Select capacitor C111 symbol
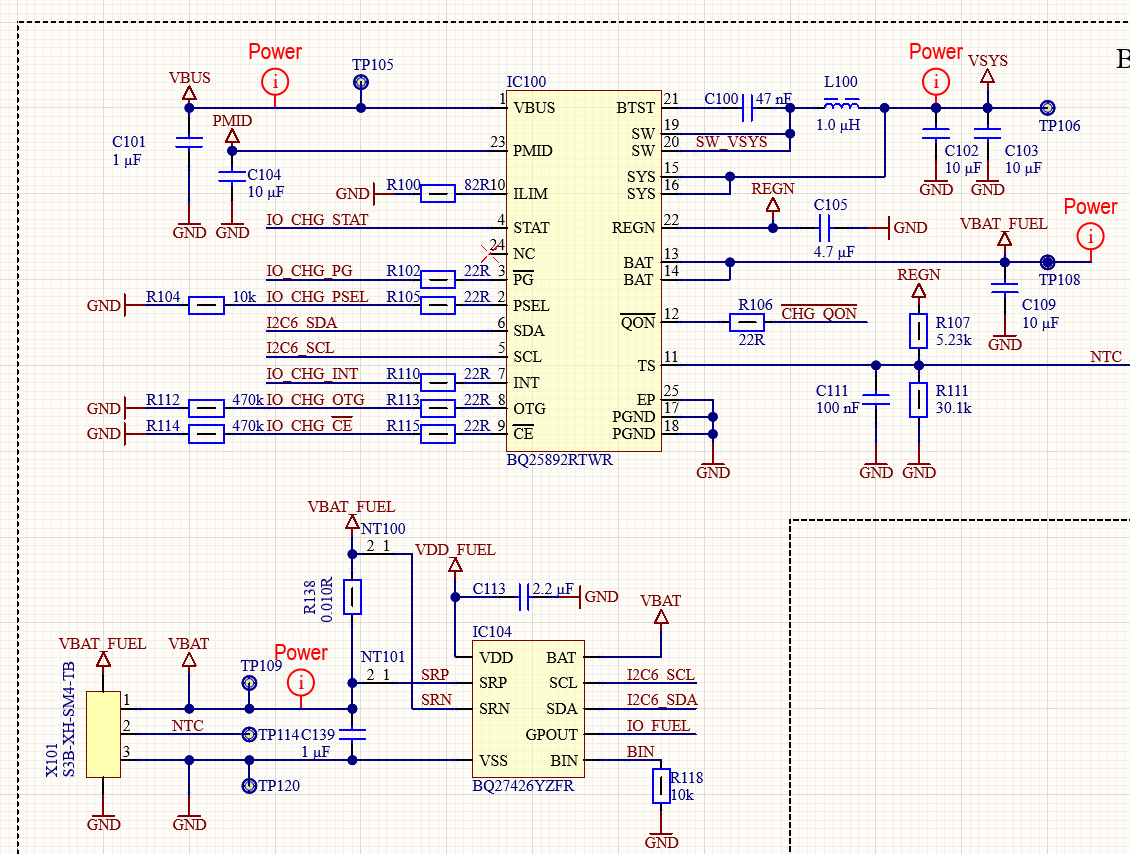The image size is (1130, 854). pyautogui.click(x=876, y=399)
